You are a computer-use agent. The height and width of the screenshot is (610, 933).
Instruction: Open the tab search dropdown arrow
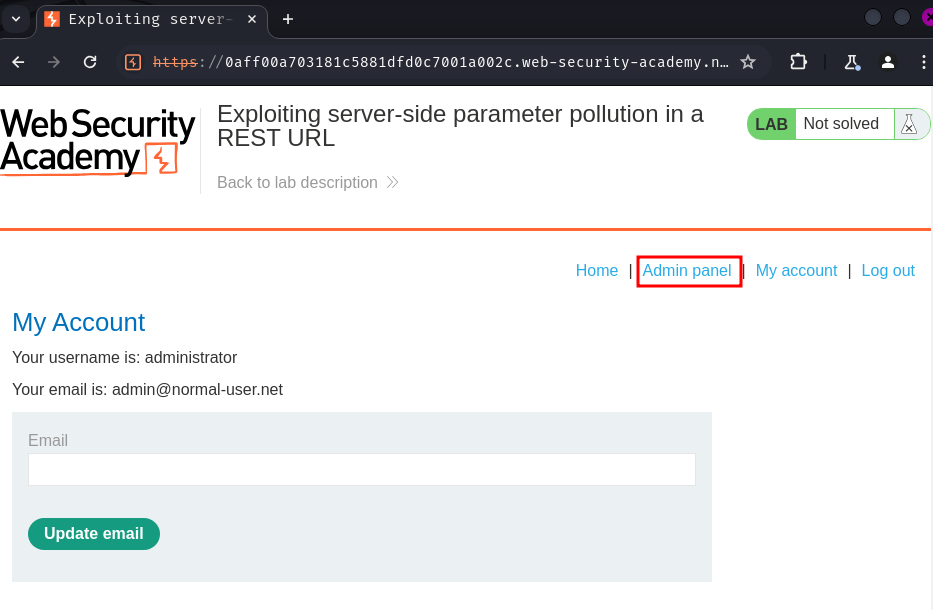16,19
